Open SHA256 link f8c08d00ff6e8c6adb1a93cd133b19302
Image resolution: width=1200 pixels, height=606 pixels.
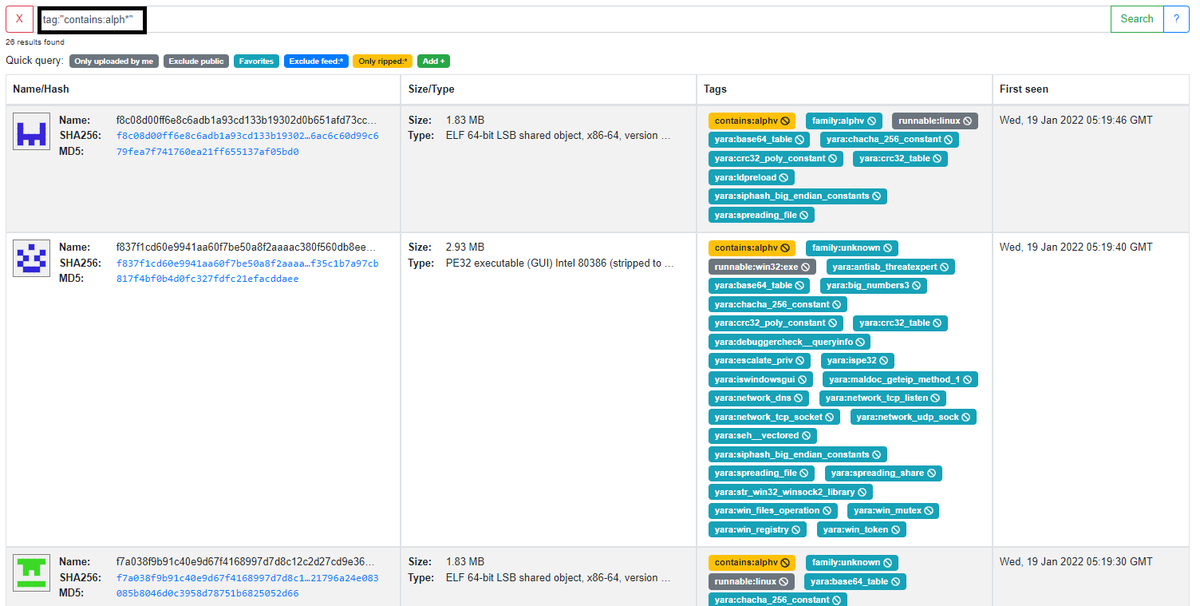coord(247,136)
